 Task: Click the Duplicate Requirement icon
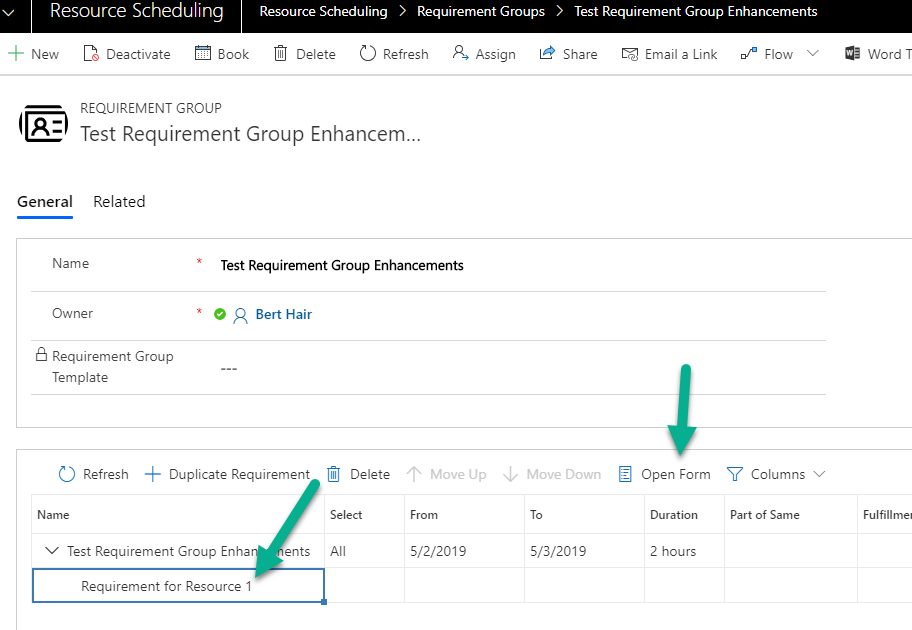pyautogui.click(x=153, y=473)
